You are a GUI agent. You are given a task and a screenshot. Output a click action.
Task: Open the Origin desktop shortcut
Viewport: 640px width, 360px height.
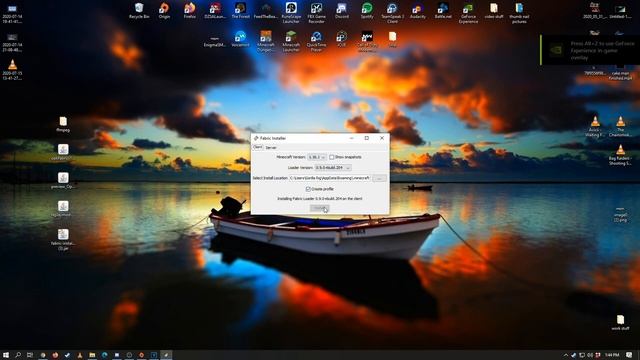164,11
